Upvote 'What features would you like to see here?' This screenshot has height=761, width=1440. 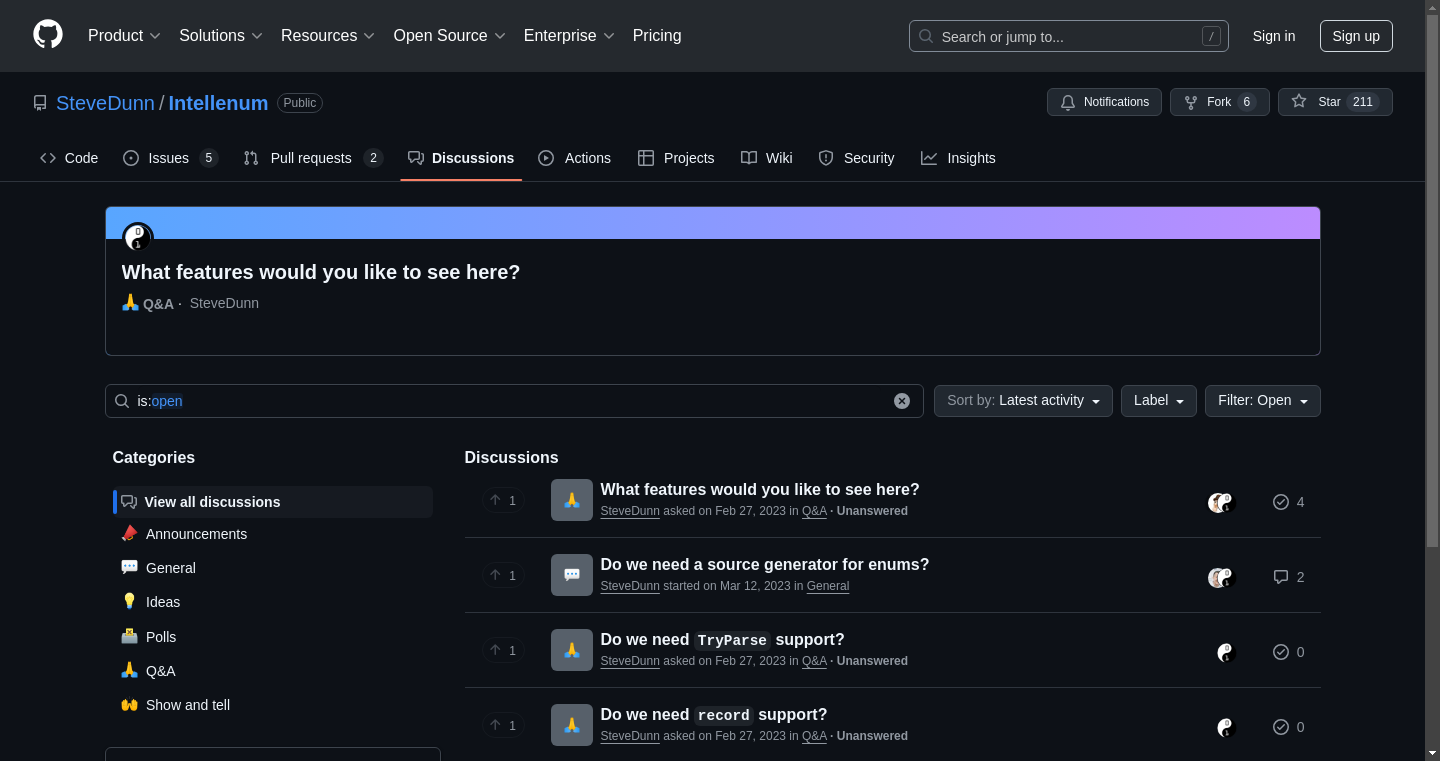[504, 500]
